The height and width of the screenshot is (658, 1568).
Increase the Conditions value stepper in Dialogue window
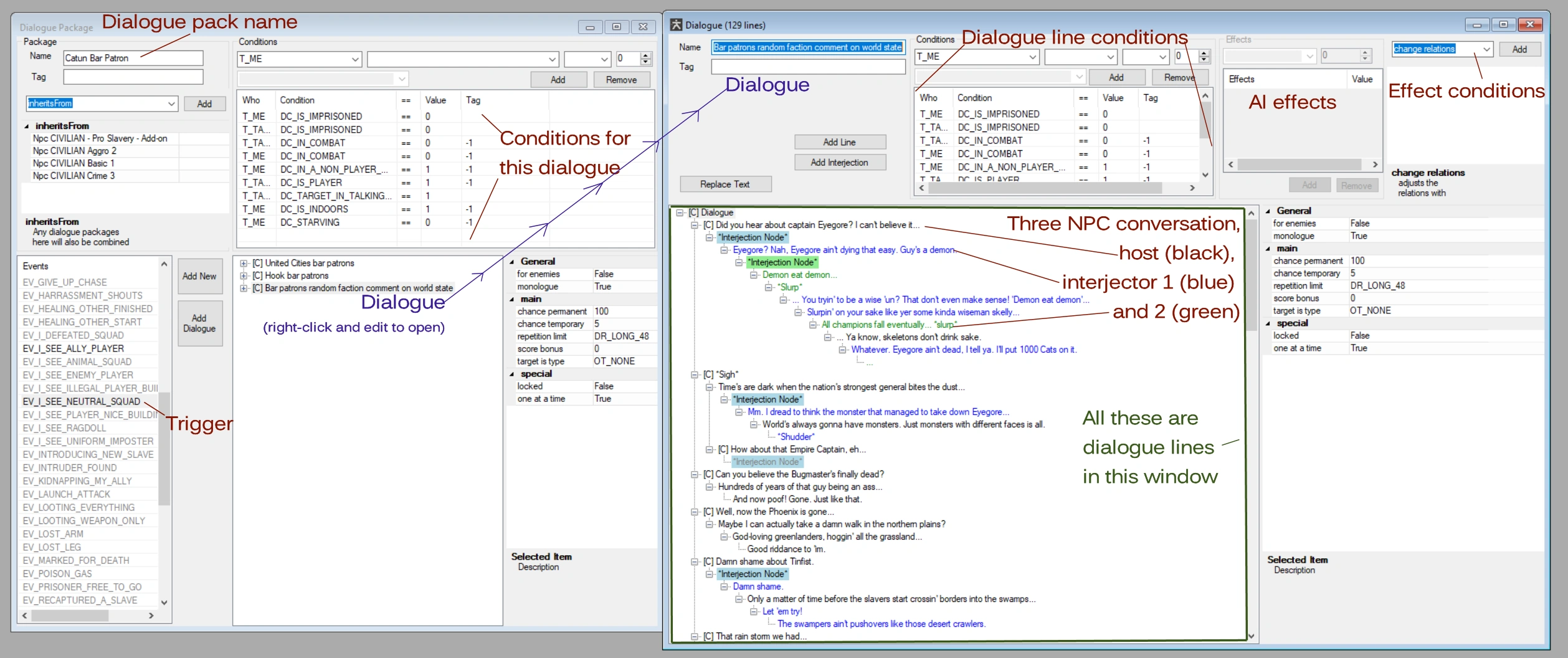coord(1204,53)
